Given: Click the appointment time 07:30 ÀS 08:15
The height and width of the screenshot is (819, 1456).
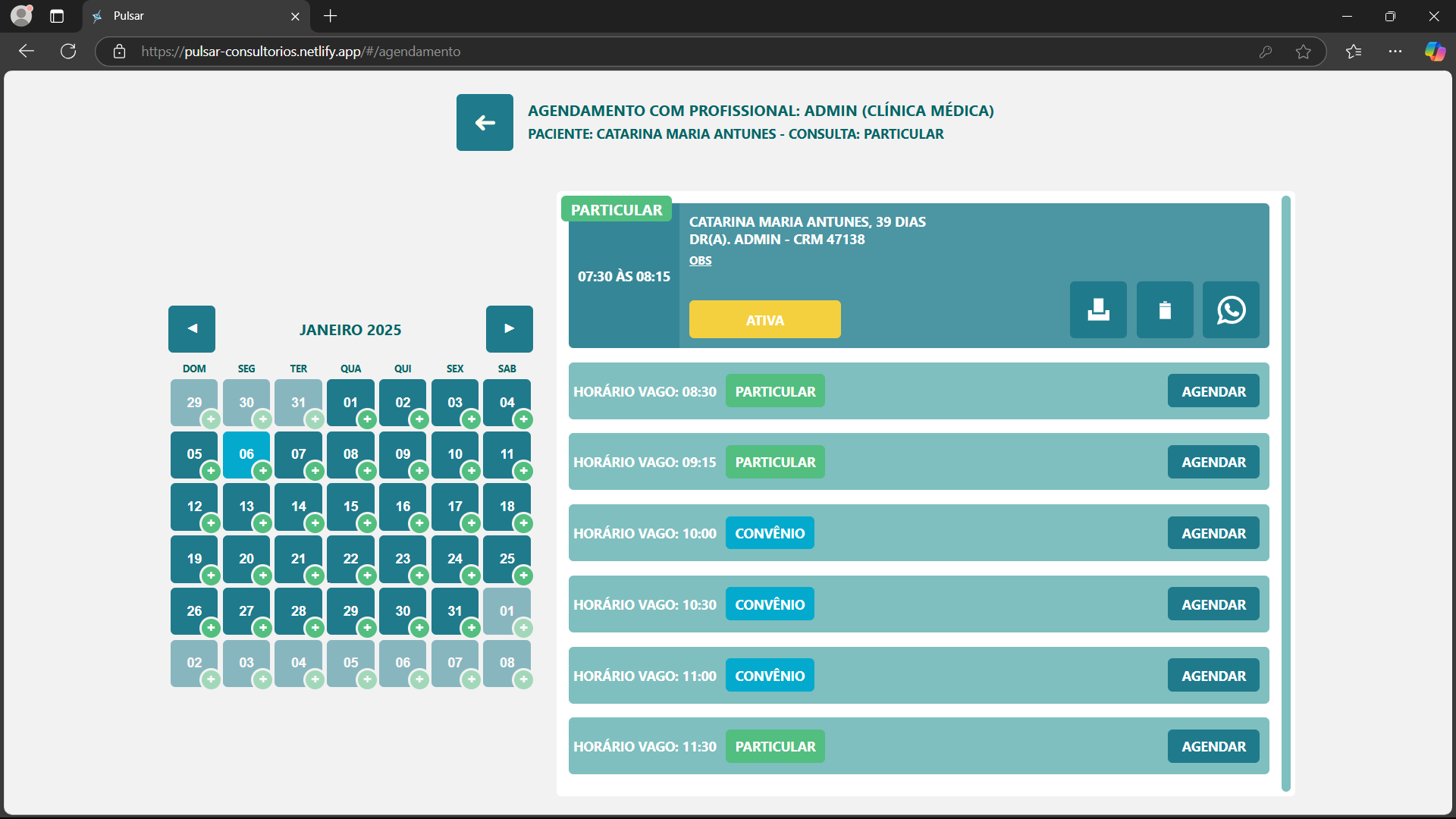Looking at the screenshot, I should [x=623, y=277].
